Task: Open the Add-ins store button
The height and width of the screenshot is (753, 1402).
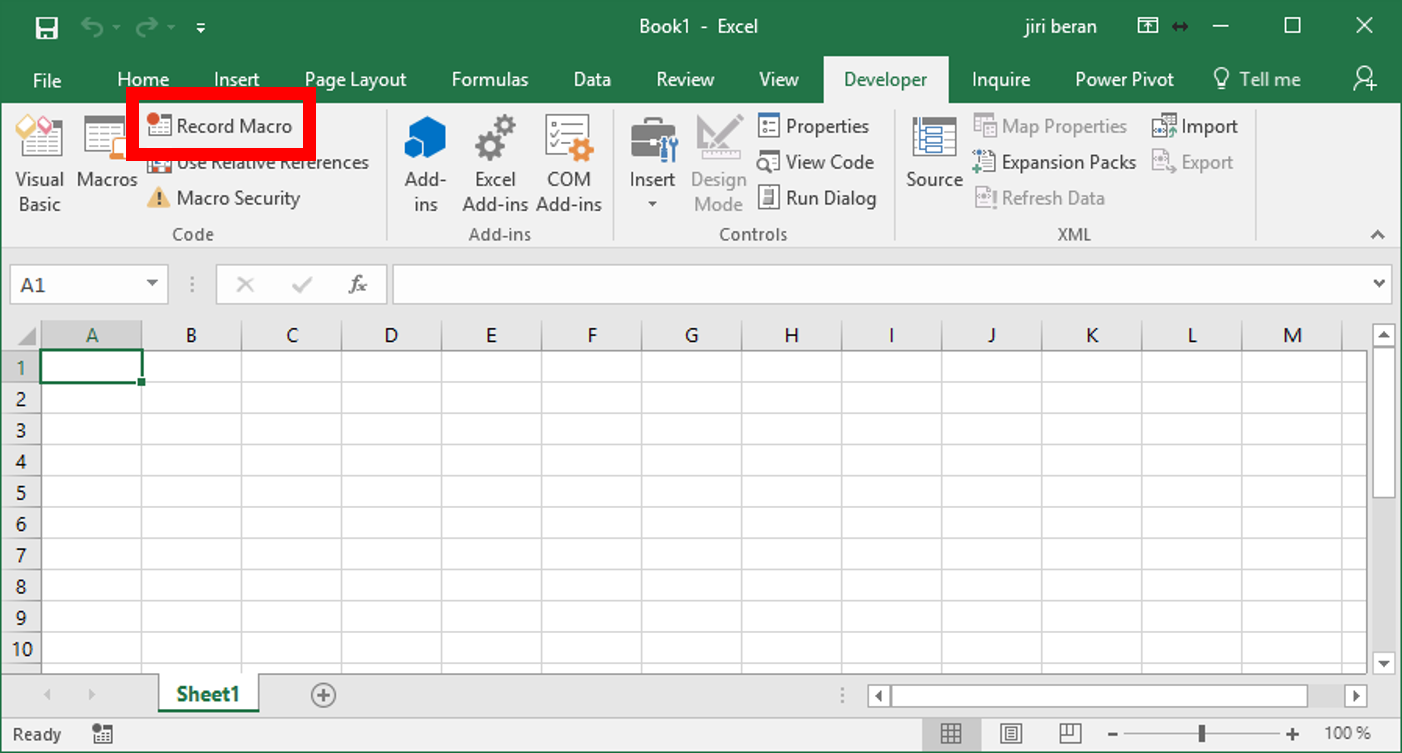Action: [425, 164]
